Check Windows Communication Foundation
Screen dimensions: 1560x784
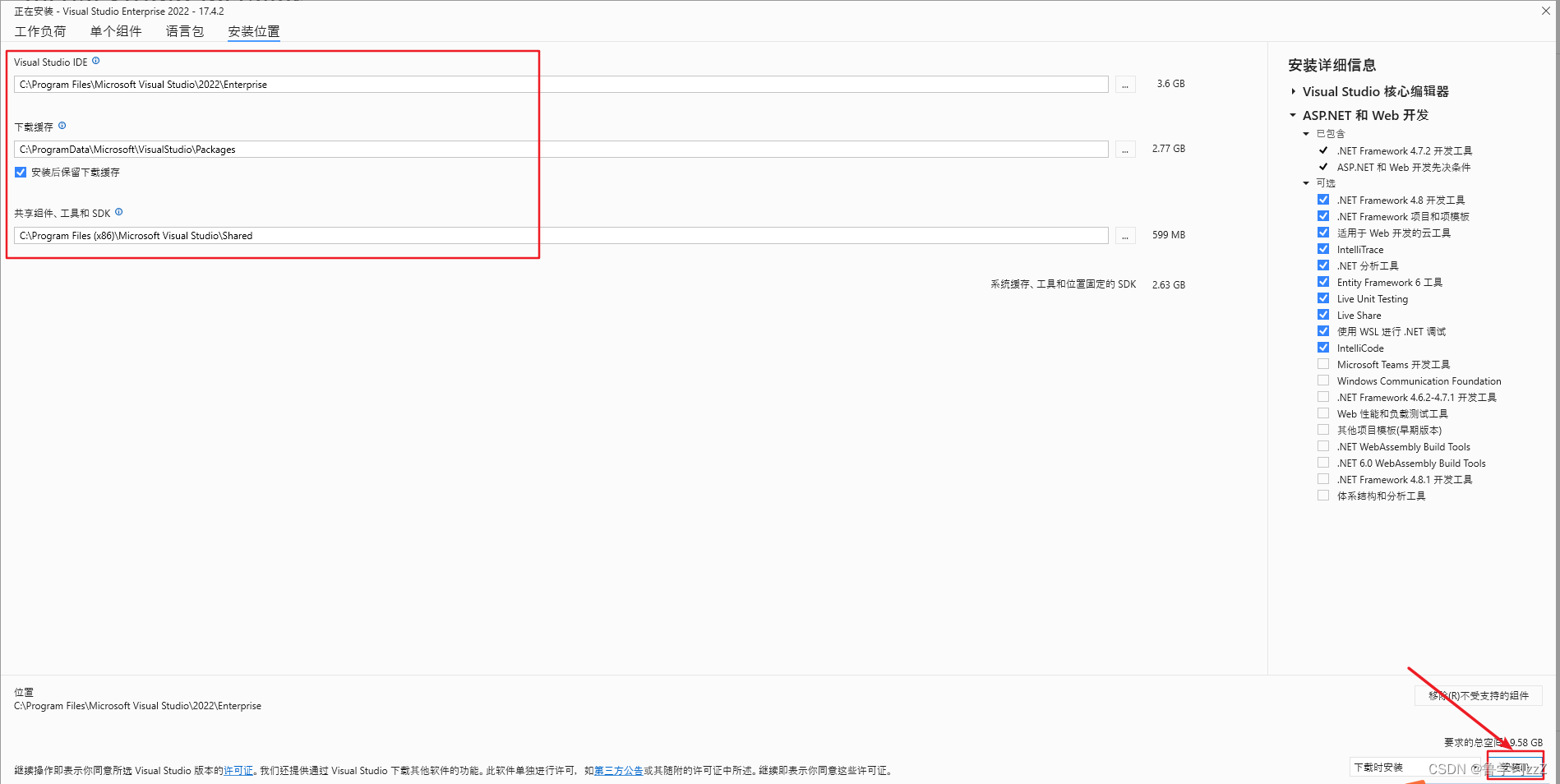(x=1323, y=380)
